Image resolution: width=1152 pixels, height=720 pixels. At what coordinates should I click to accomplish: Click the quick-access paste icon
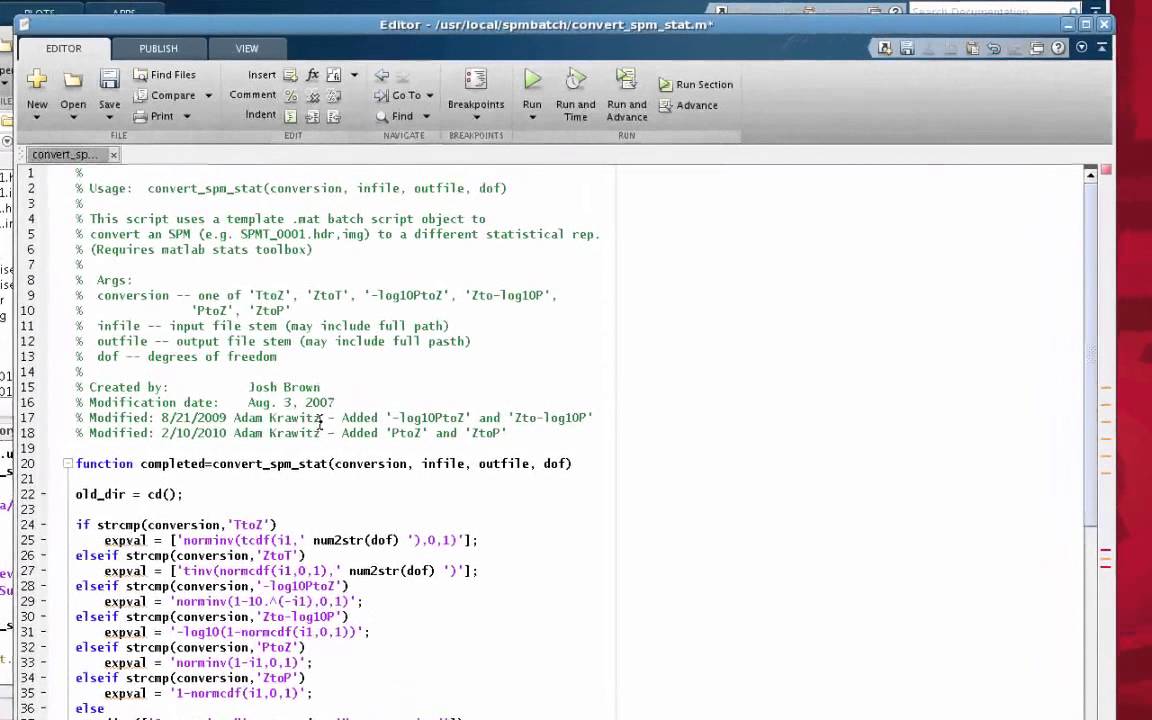point(972,48)
